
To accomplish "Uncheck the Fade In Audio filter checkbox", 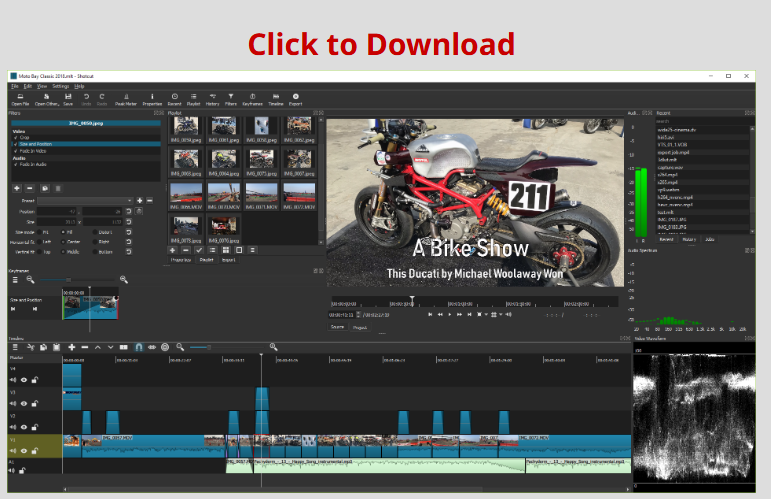I will click(16, 164).
